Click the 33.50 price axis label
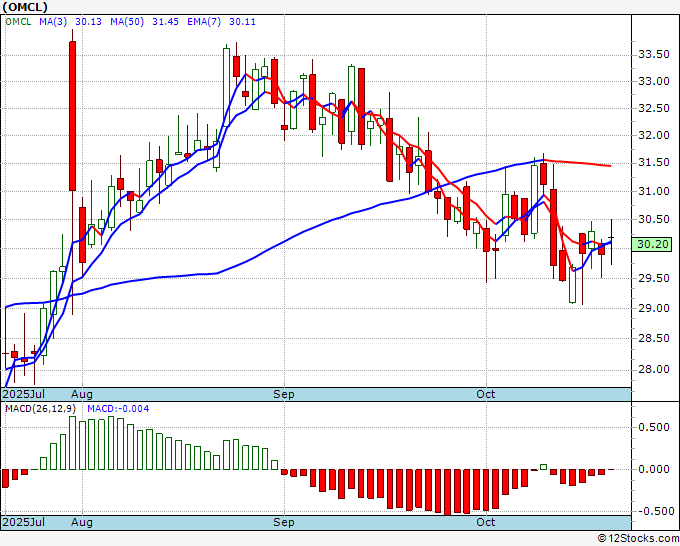The height and width of the screenshot is (546, 680). click(x=654, y=55)
